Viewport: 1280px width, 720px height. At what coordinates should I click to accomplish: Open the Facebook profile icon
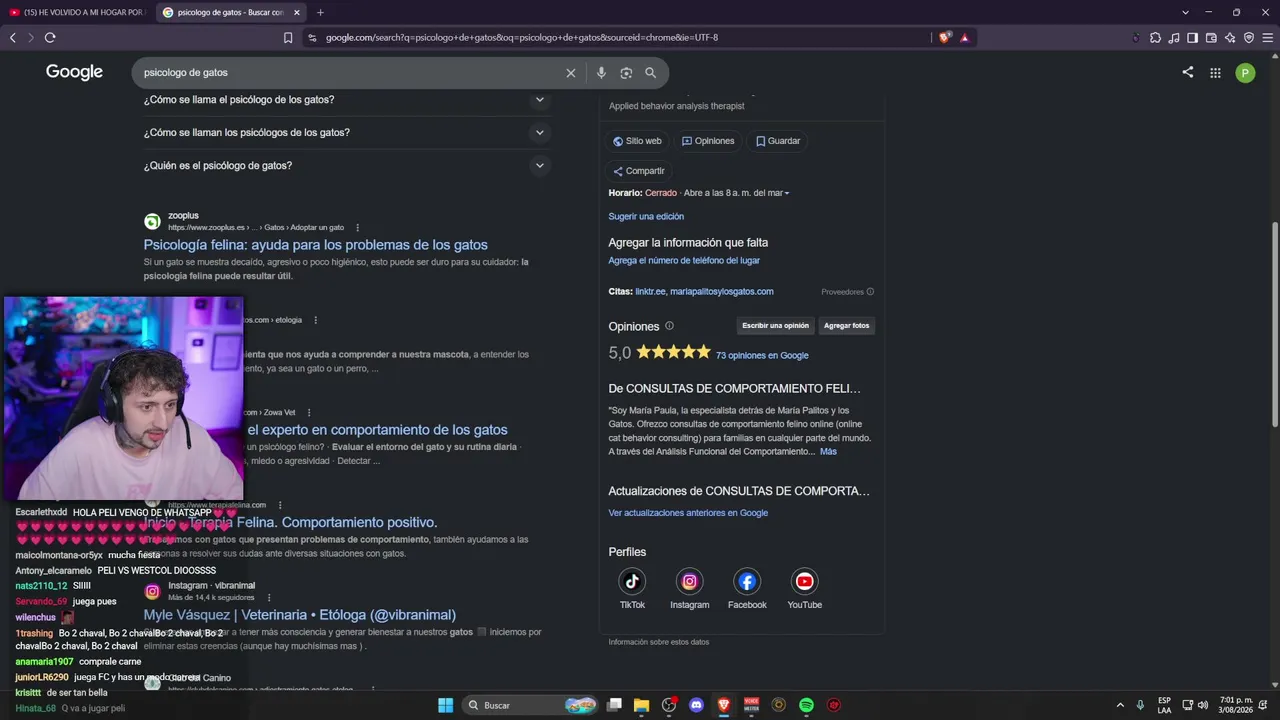point(747,581)
